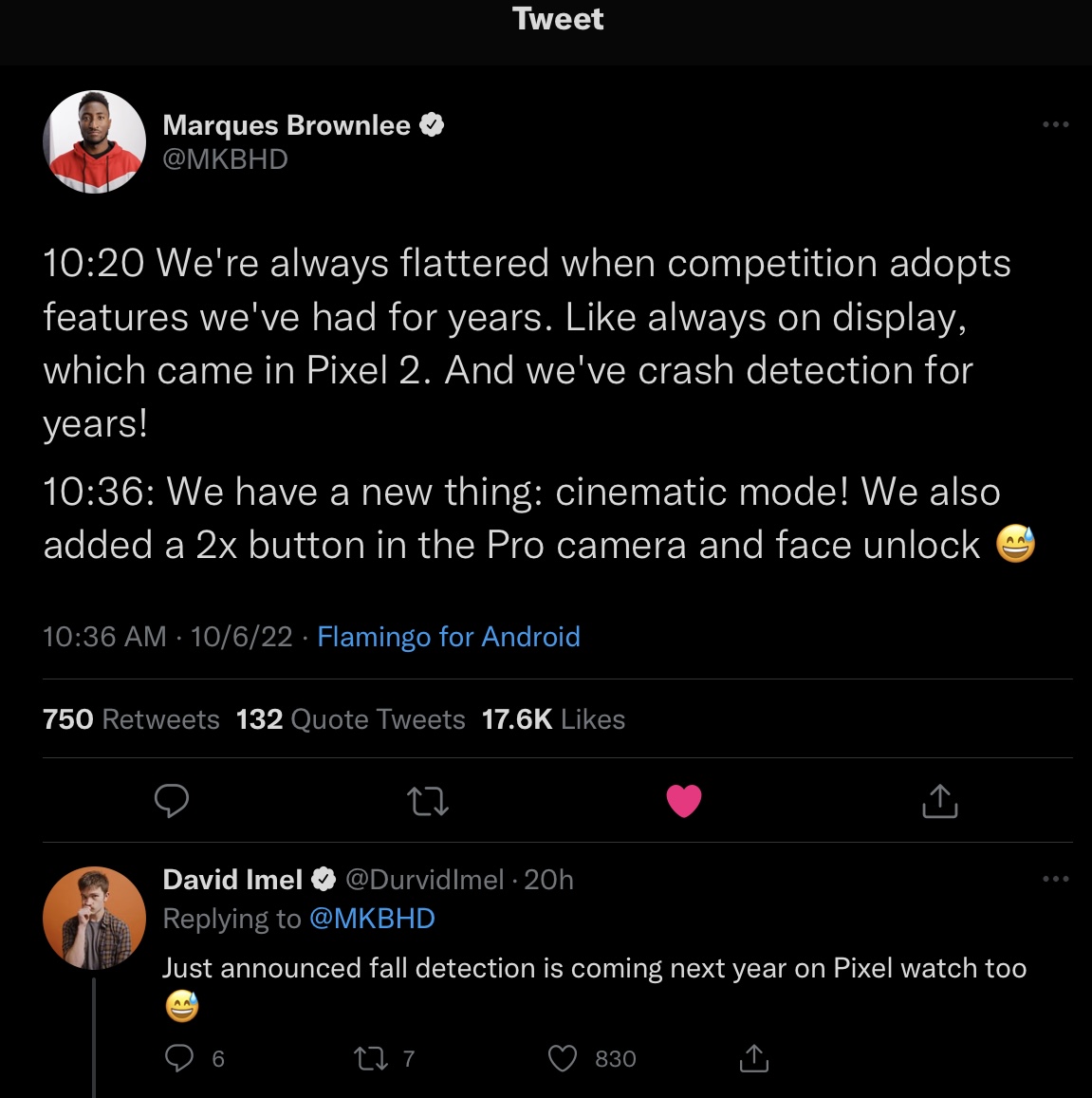Image resolution: width=1092 pixels, height=1098 pixels.
Task: Reply to Marques Brownlee's tweet
Action: pyautogui.click(x=172, y=802)
